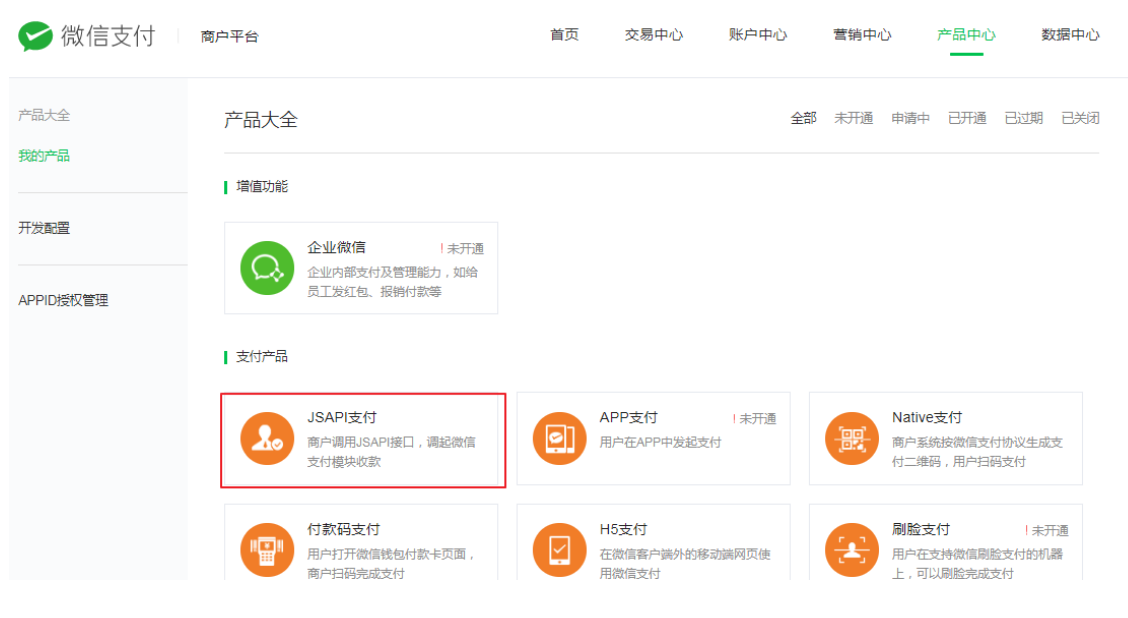The height and width of the screenshot is (618, 1128).
Task: Filter products by 未开通
Action: point(854,118)
